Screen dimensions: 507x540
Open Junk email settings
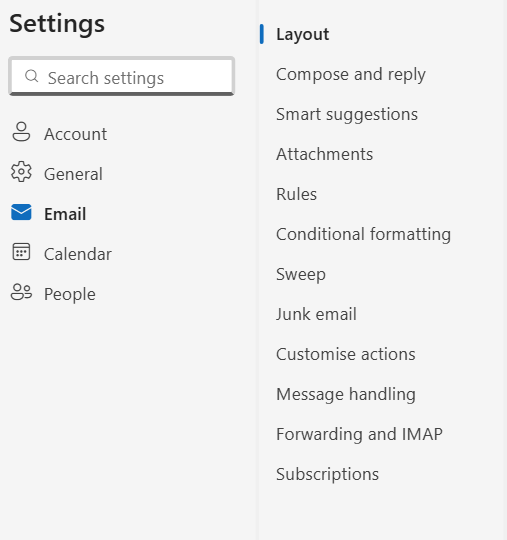click(x=316, y=314)
